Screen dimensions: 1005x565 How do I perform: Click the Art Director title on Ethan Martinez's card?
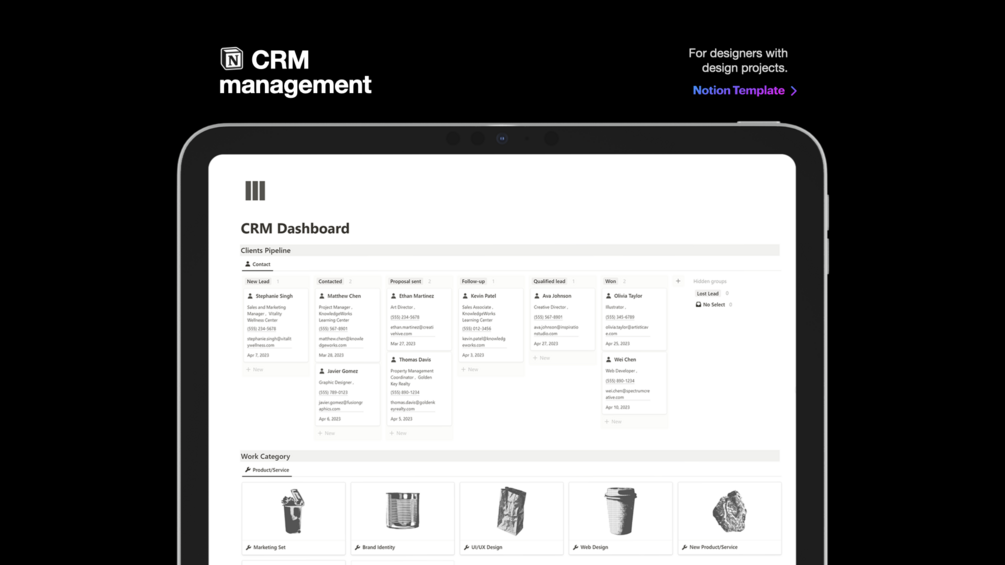(403, 307)
